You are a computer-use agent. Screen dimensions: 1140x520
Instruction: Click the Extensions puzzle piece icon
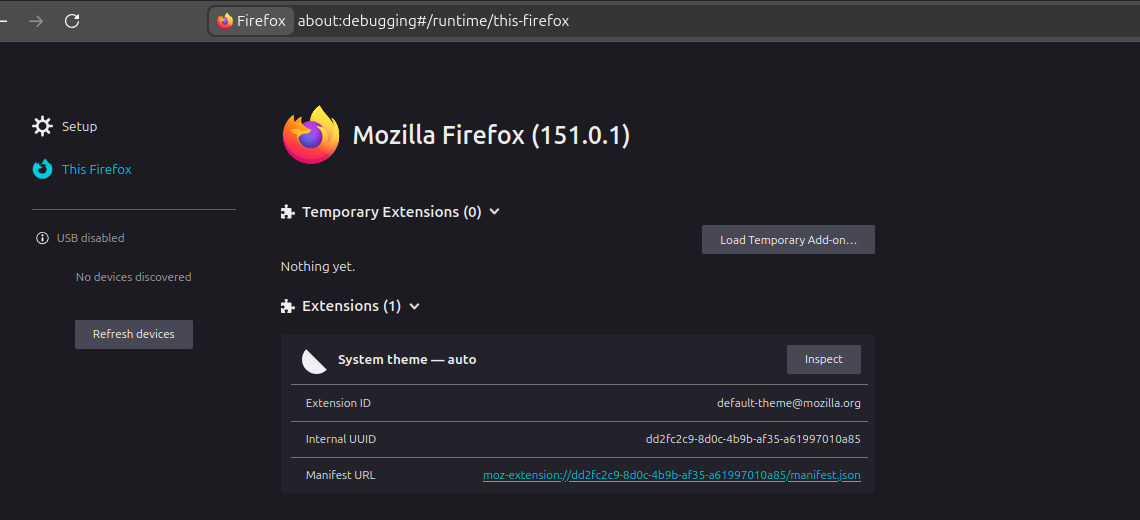pos(288,306)
